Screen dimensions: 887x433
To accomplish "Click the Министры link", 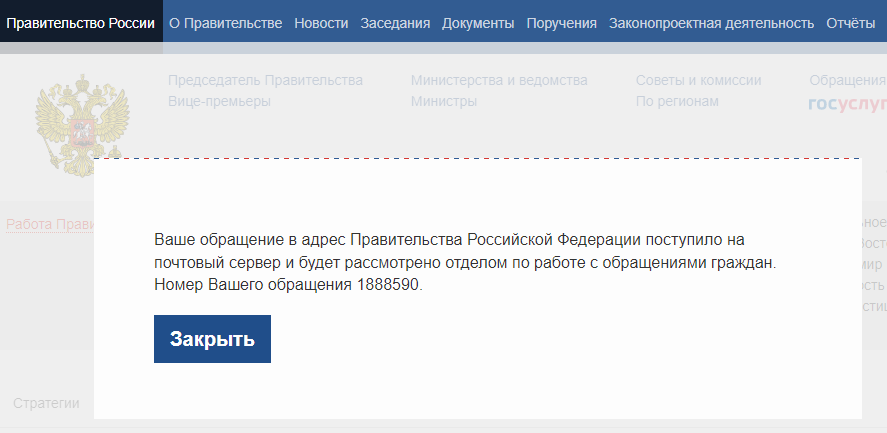I will pos(443,101).
